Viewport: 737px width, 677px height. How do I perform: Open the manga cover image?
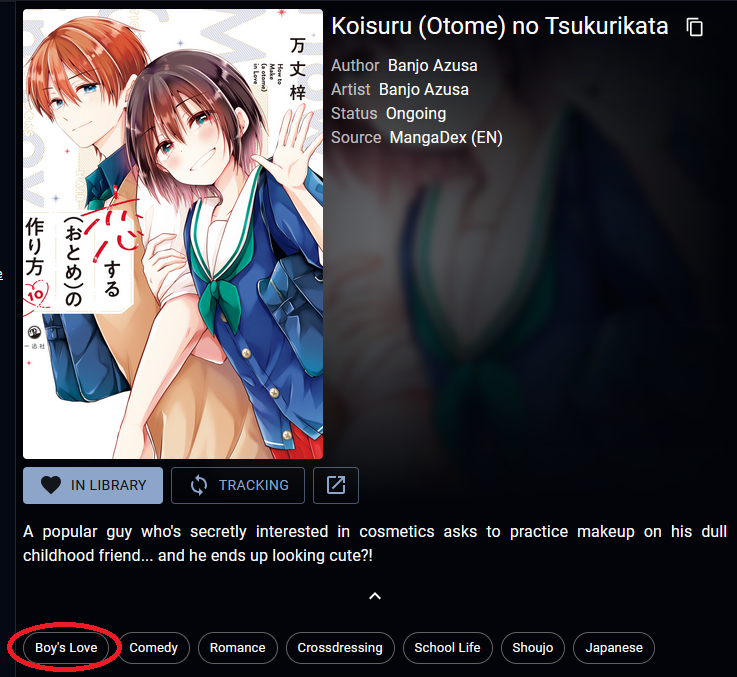(x=173, y=234)
